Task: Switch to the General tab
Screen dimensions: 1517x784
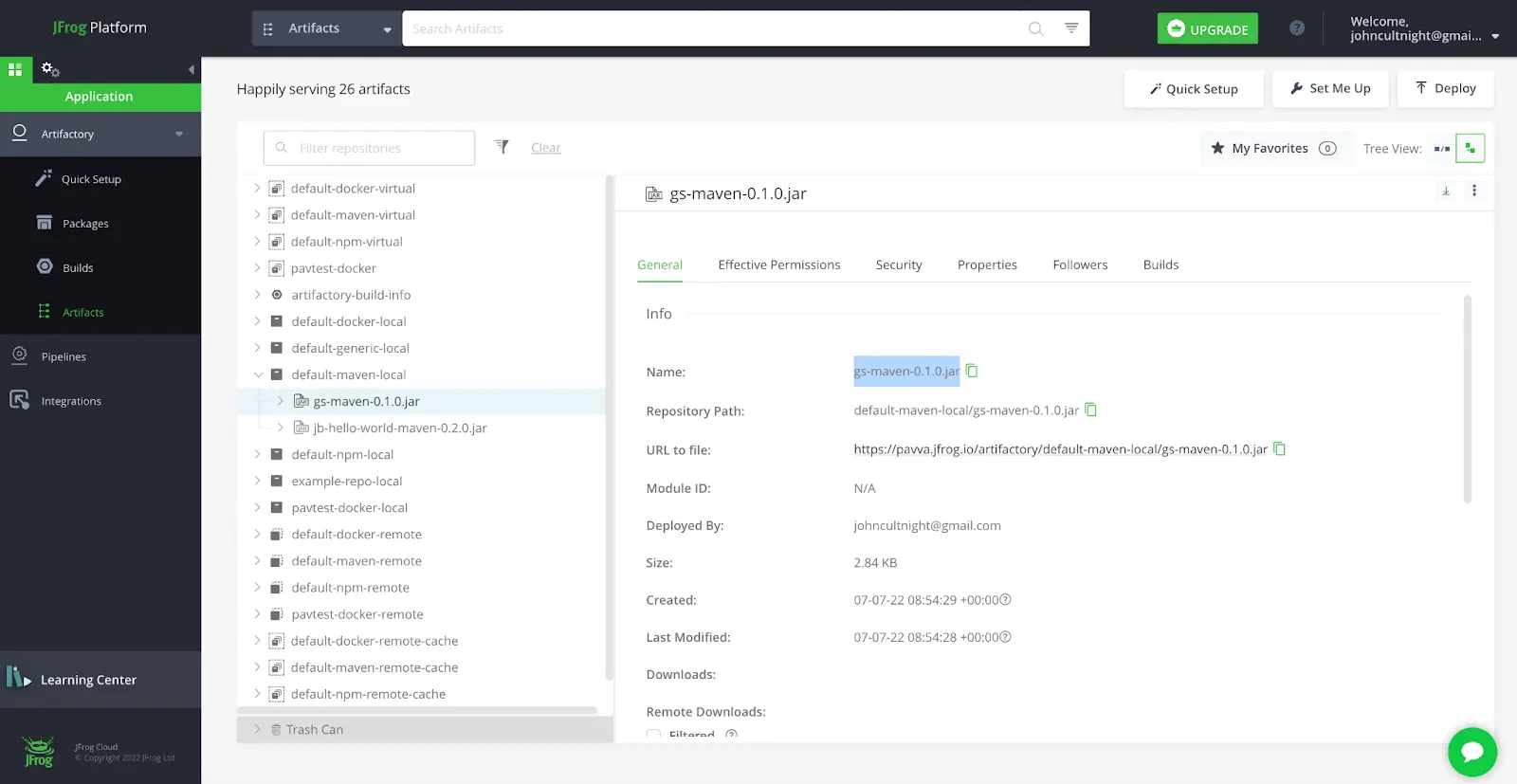Action: (660, 264)
